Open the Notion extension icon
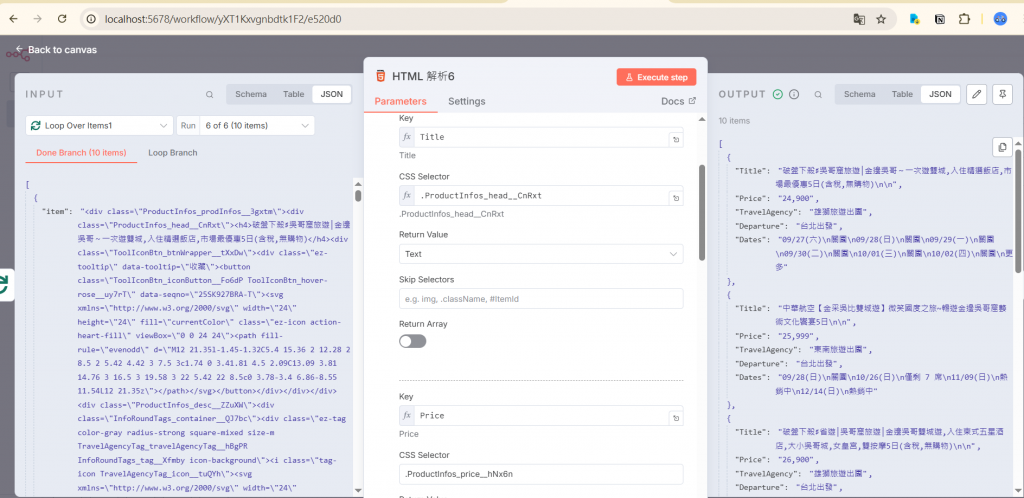 tap(940, 19)
